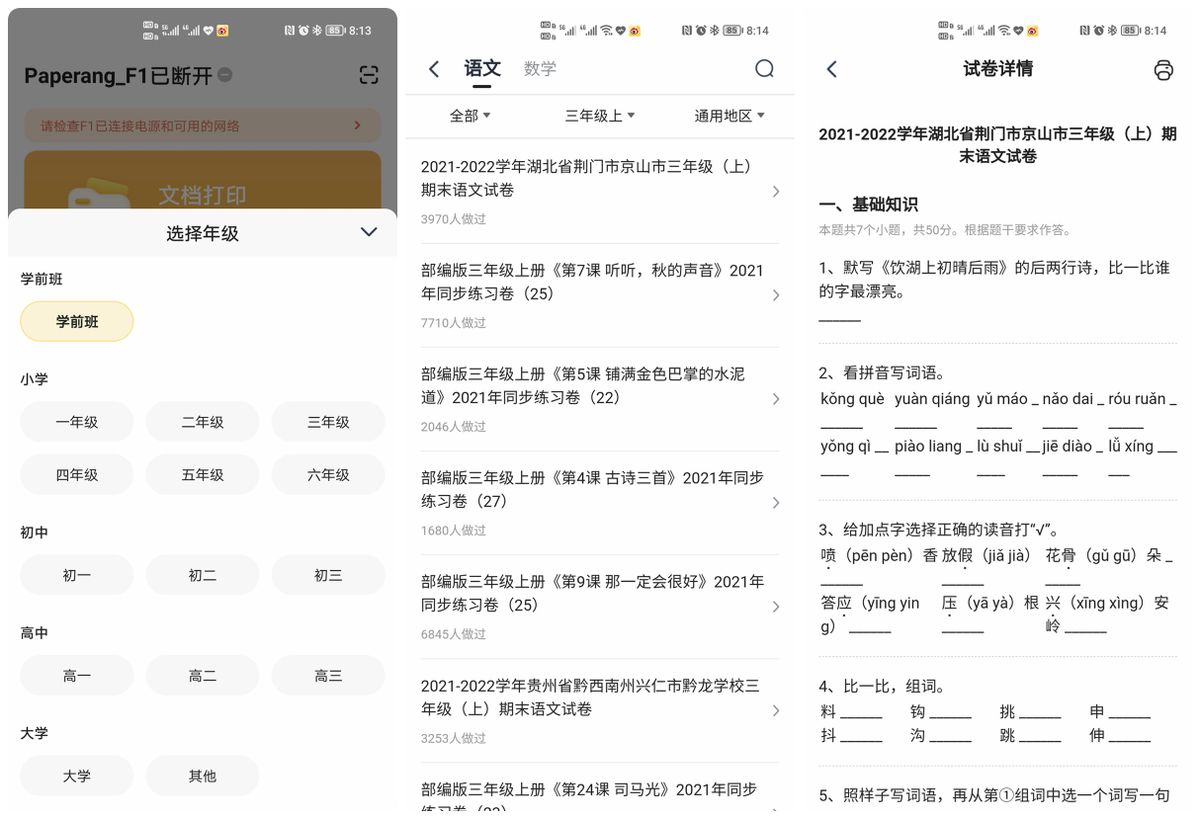This screenshot has width=1200, height=819.
Task: Tap the 请检查F1已连接电源 warning banner
Action: 200,124
